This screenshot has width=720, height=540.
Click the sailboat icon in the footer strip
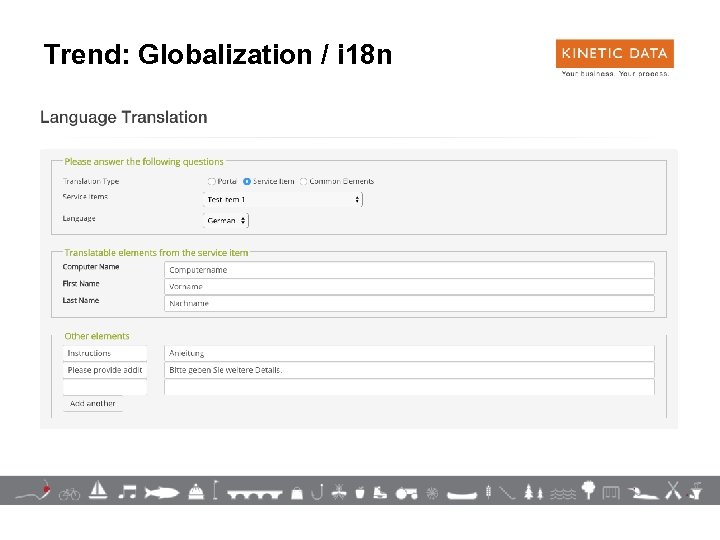pos(99,490)
